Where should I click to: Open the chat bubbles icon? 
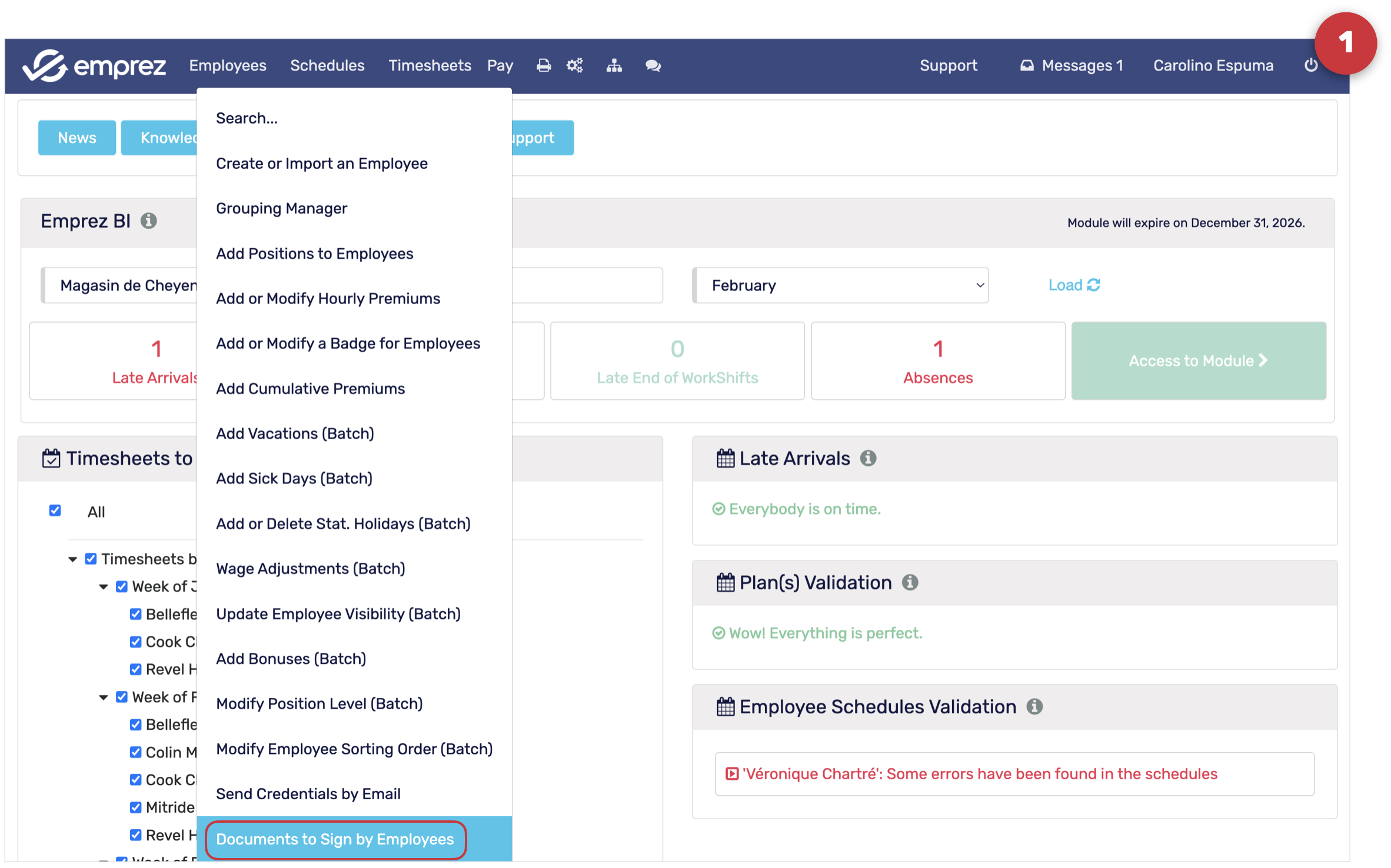coord(653,65)
